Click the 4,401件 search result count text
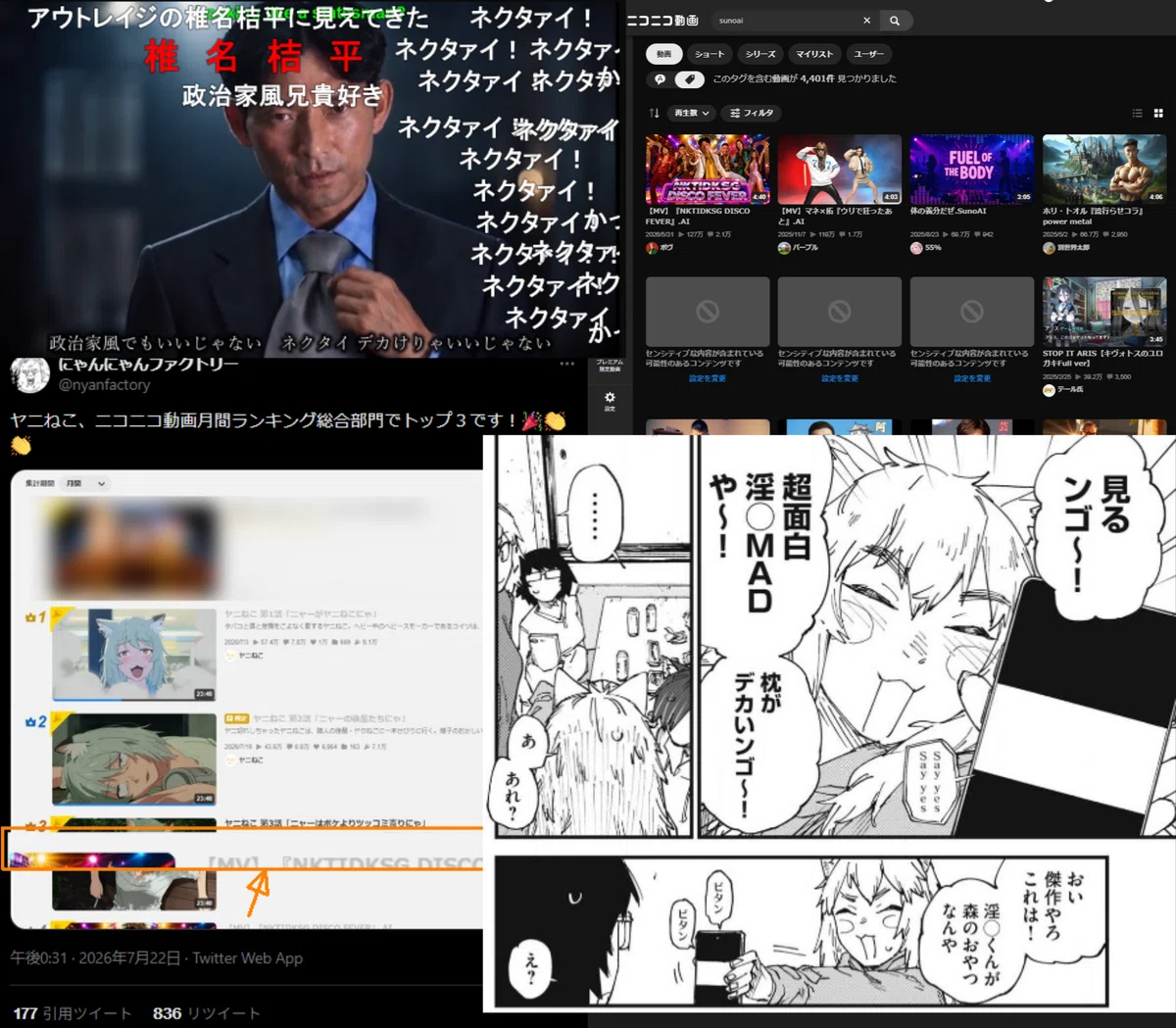The height and width of the screenshot is (1028, 1176). click(x=816, y=78)
